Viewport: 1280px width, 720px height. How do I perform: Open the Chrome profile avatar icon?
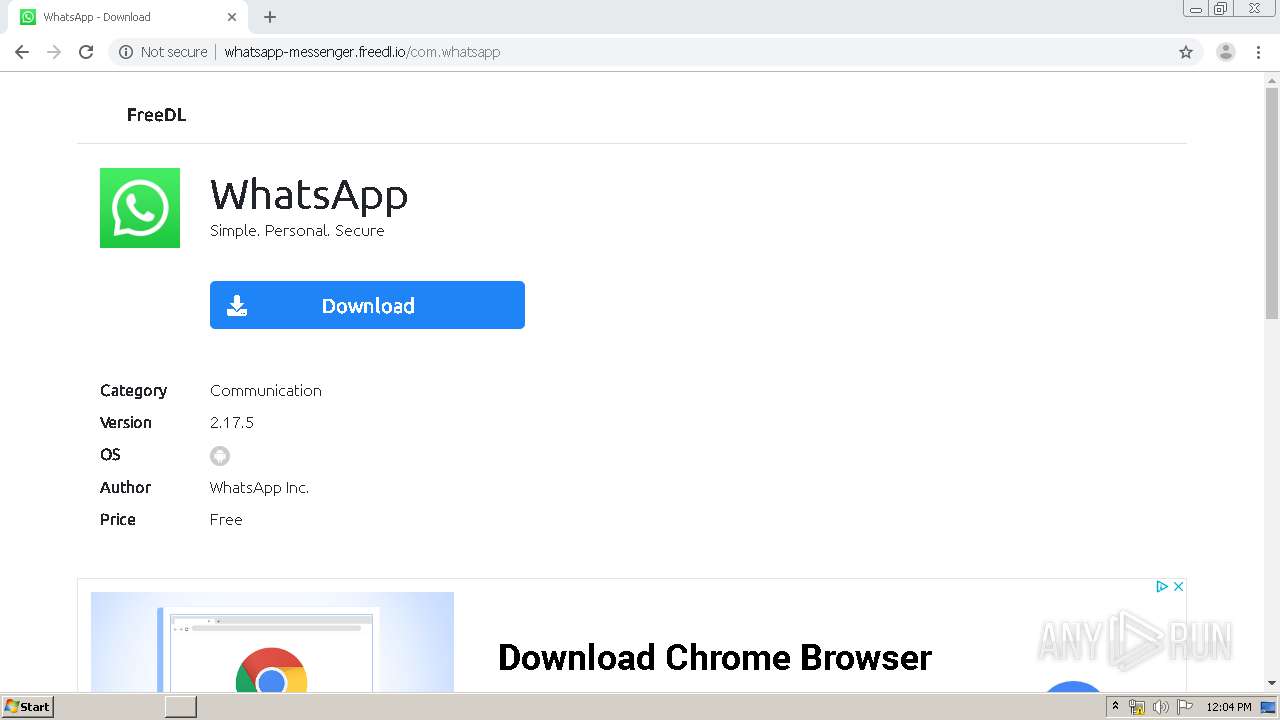click(1226, 52)
